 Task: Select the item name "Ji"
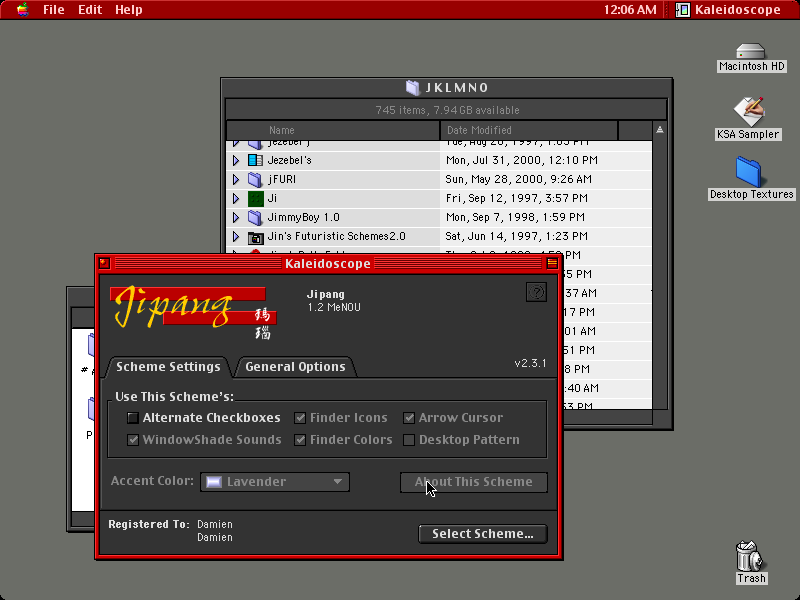(x=272, y=198)
